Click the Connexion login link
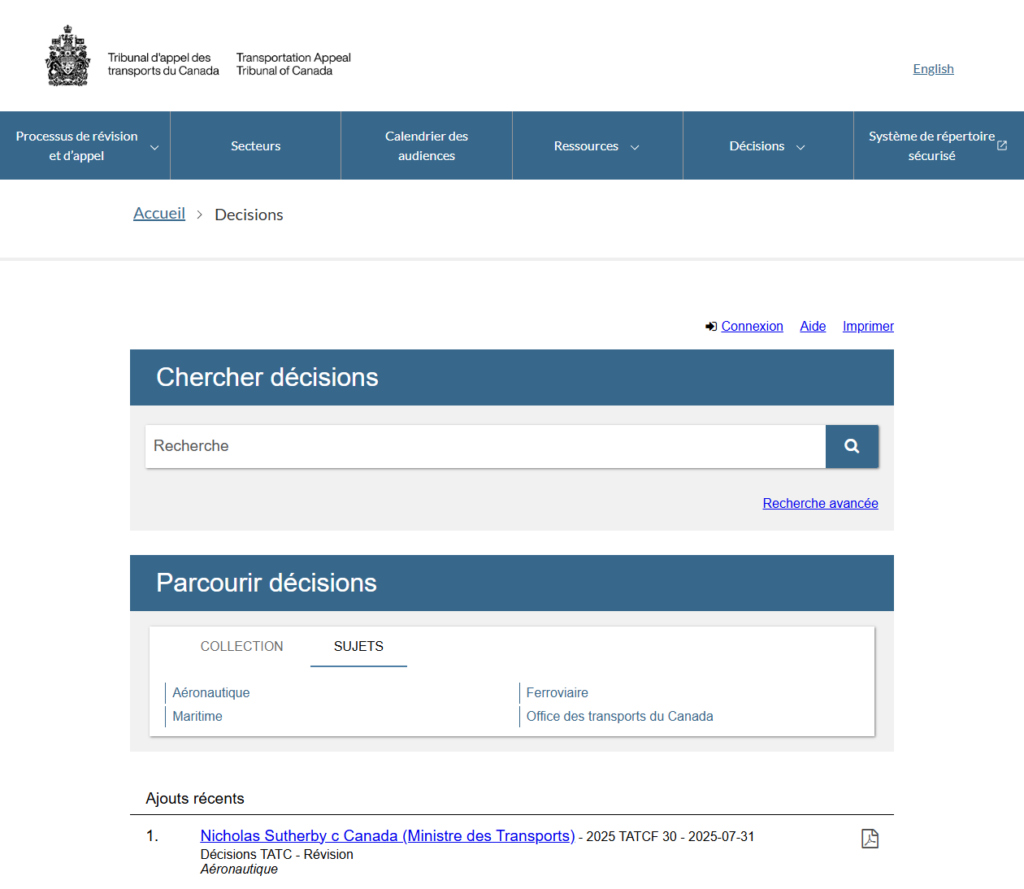This screenshot has width=1024, height=889. pyautogui.click(x=751, y=327)
